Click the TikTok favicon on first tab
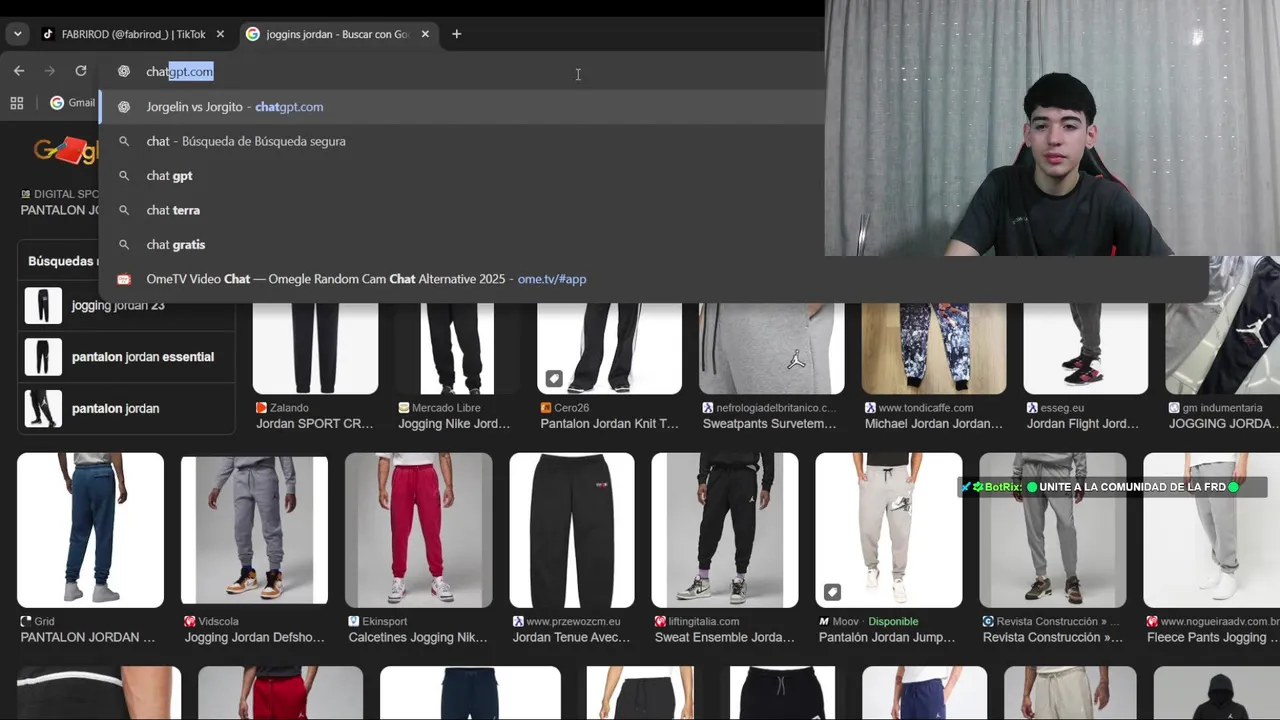This screenshot has width=1280, height=720. [x=48, y=34]
